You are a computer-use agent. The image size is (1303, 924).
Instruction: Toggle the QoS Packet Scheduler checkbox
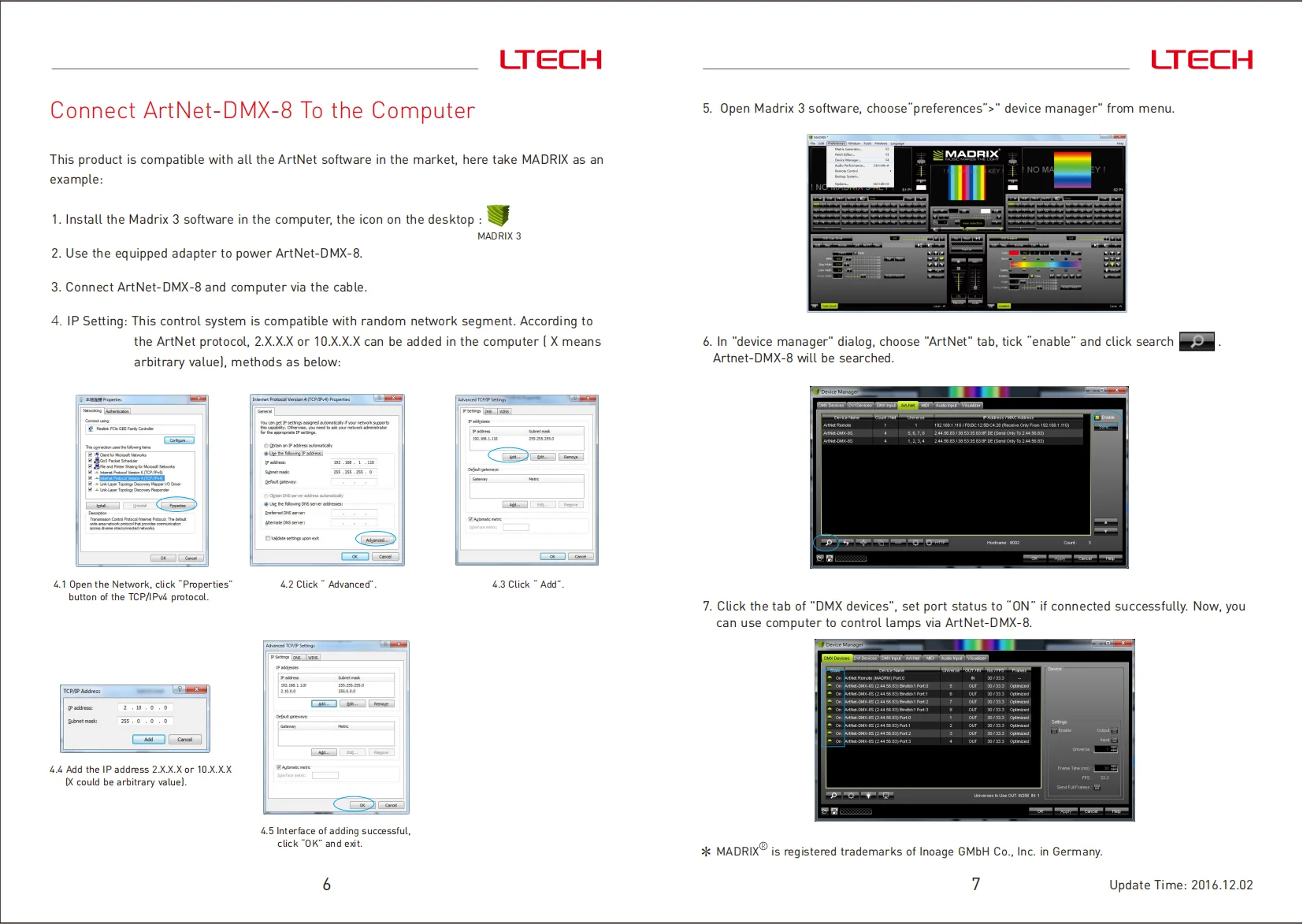(91, 461)
